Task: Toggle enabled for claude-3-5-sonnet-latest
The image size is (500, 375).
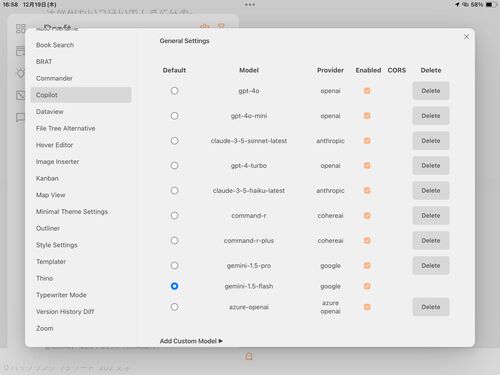Action: (x=367, y=141)
